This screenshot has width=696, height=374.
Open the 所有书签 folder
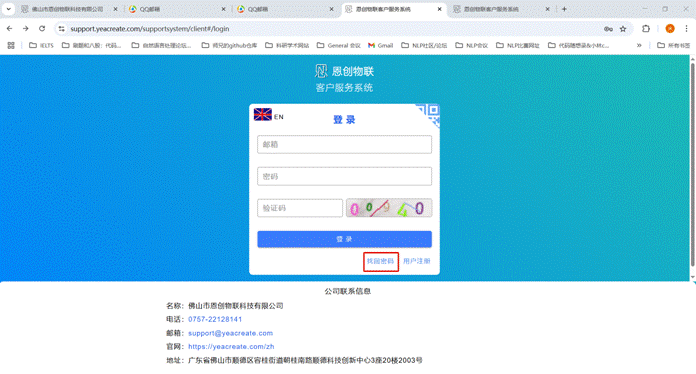pos(673,45)
